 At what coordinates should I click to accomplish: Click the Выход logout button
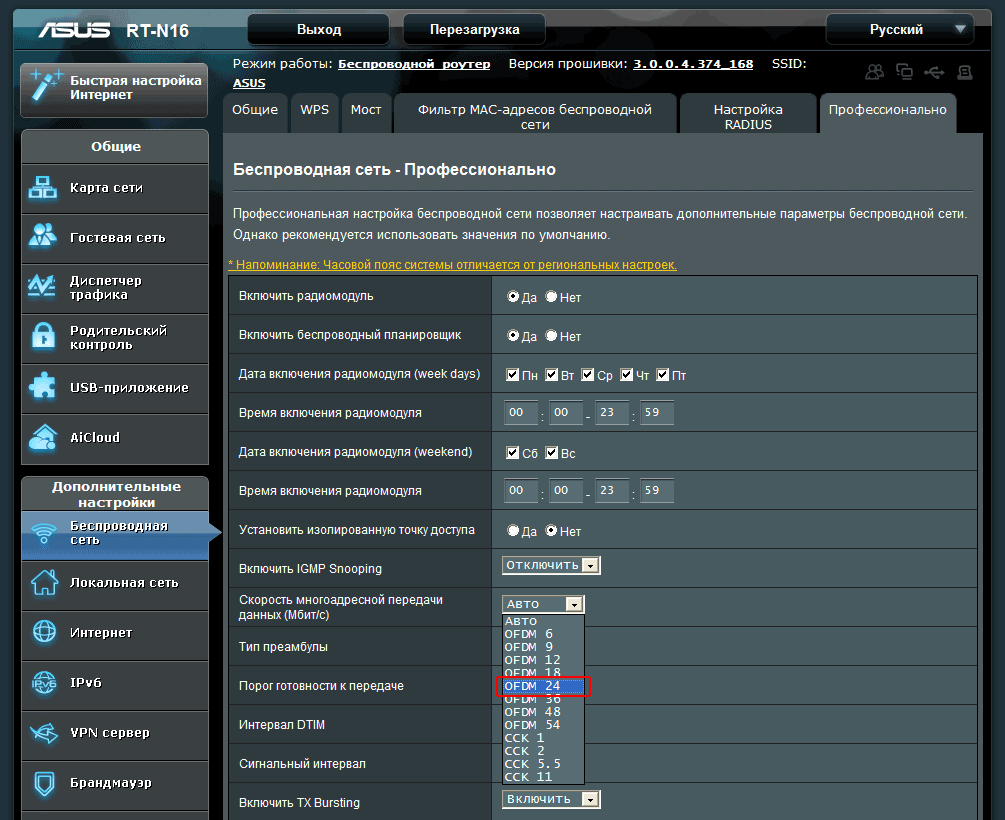319,29
